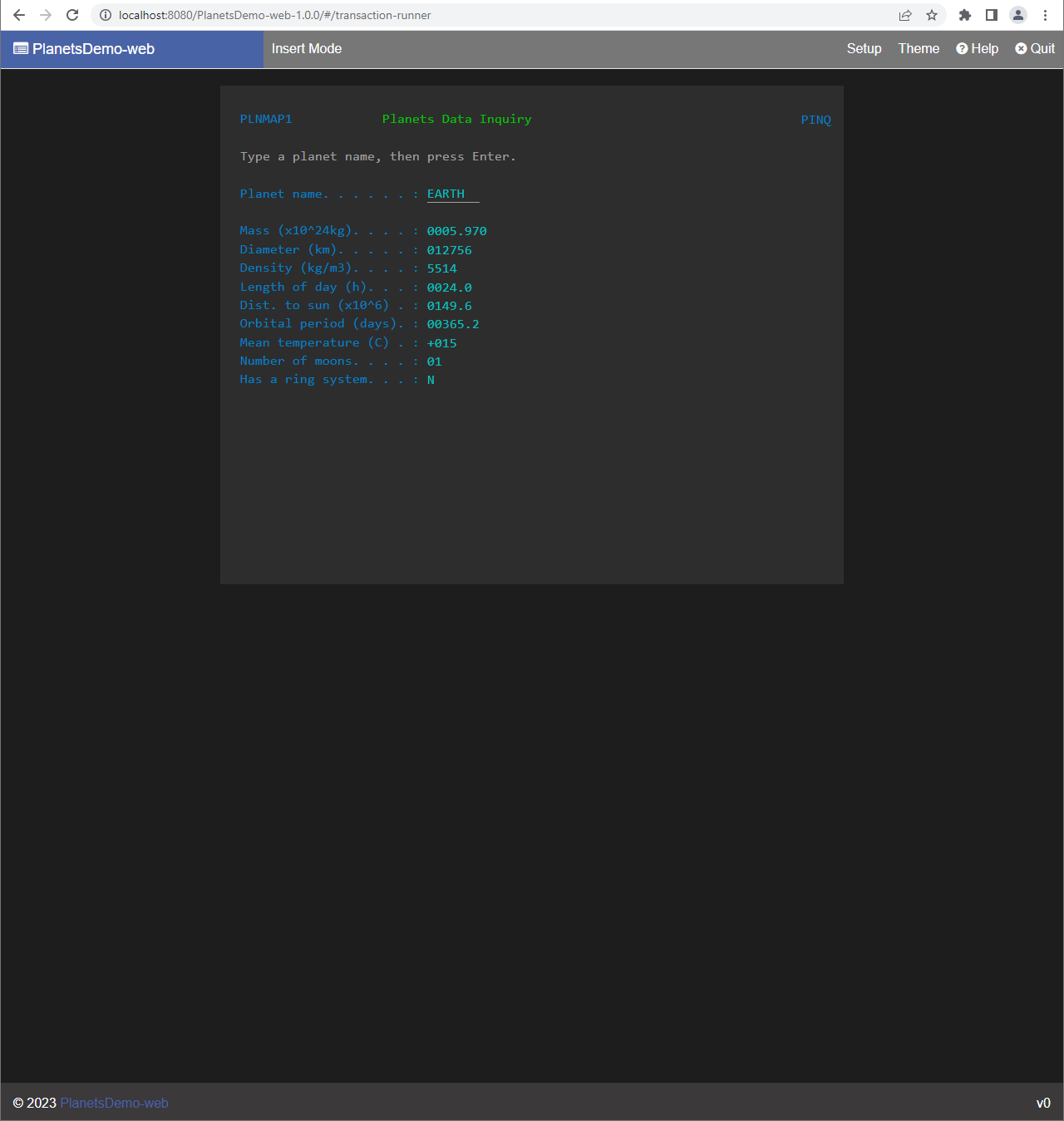
Task: Open the browser extensions puzzle icon
Action: [x=965, y=15]
